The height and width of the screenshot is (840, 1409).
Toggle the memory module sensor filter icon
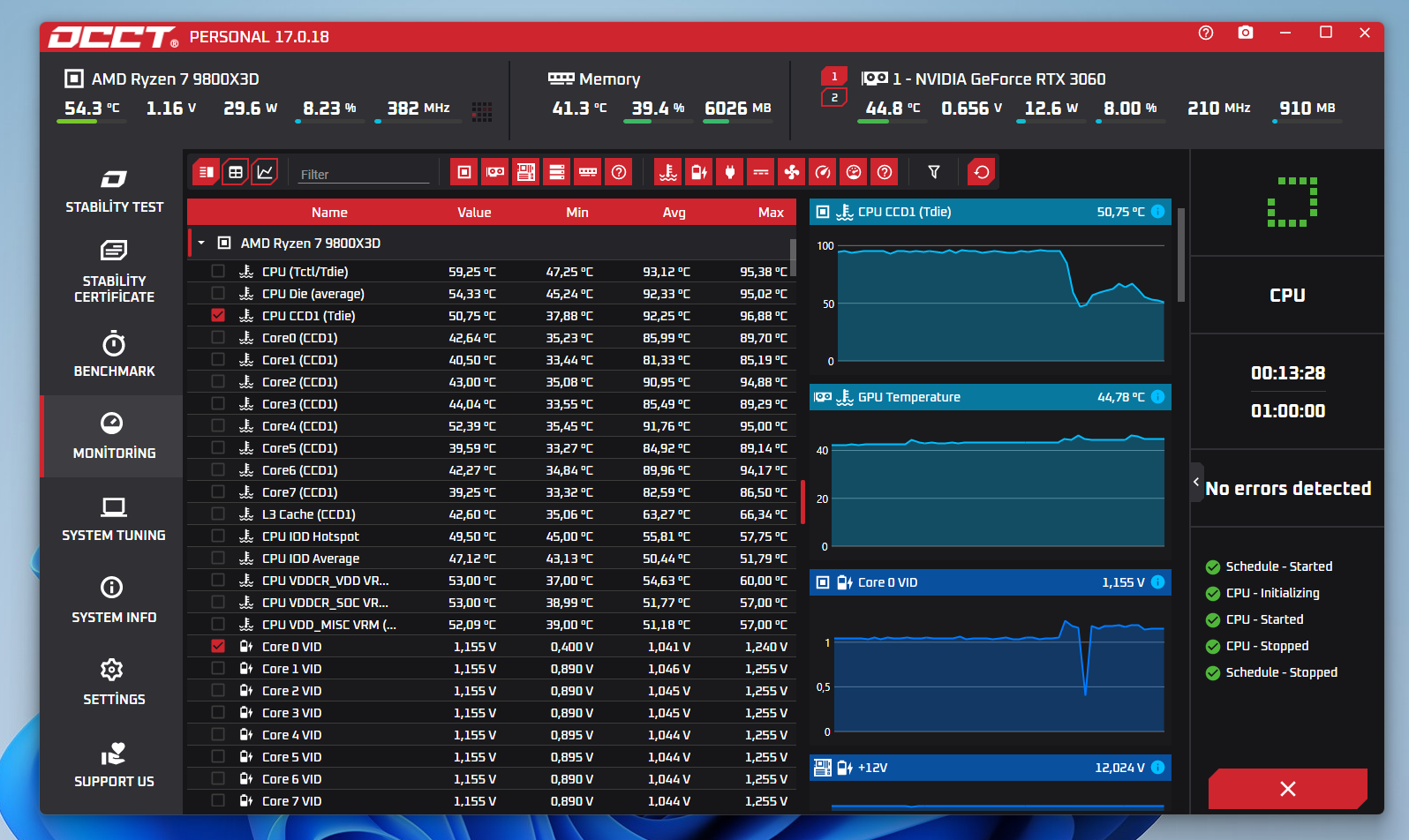588,172
